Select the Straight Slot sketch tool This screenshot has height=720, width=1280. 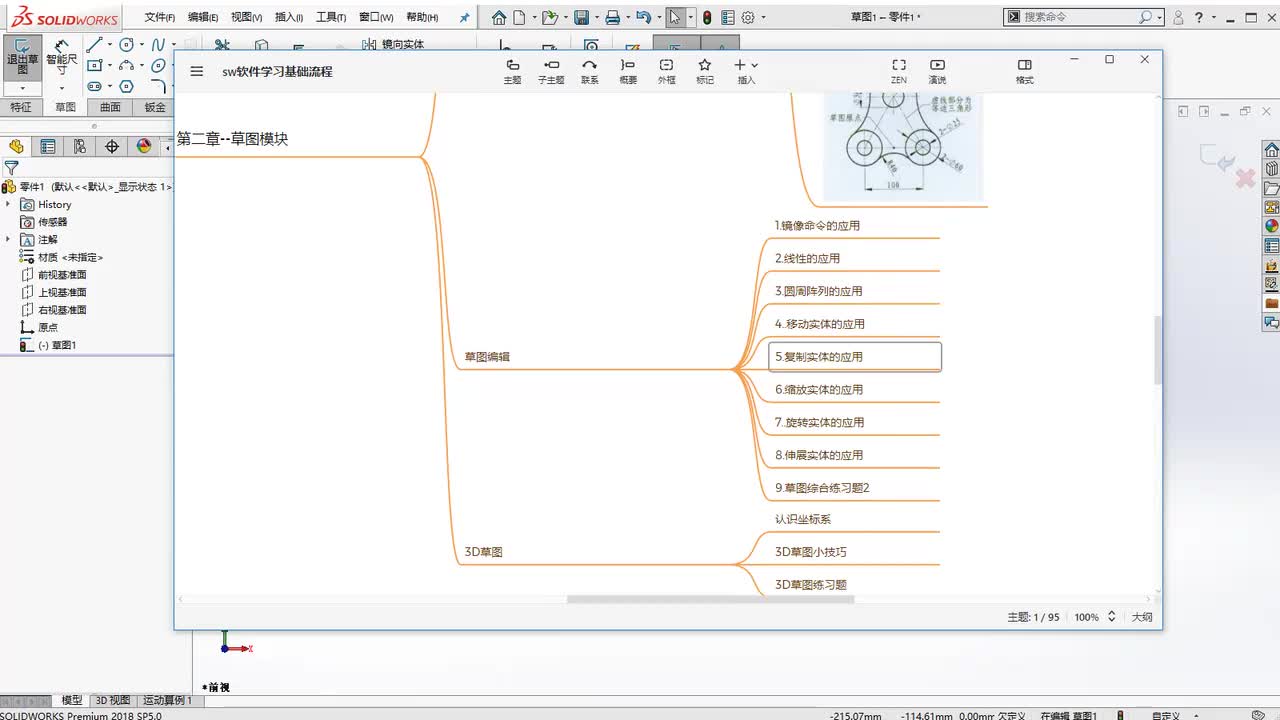94,87
